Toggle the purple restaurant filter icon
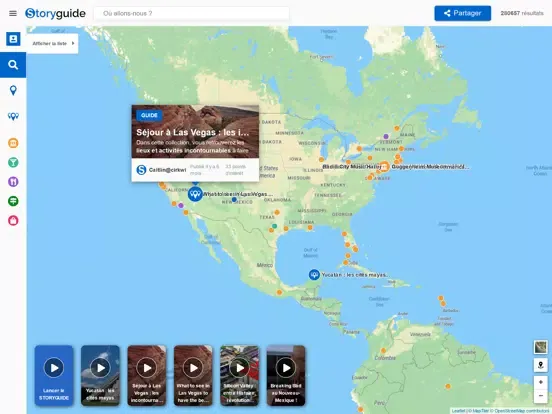552x414 pixels. click(13, 182)
